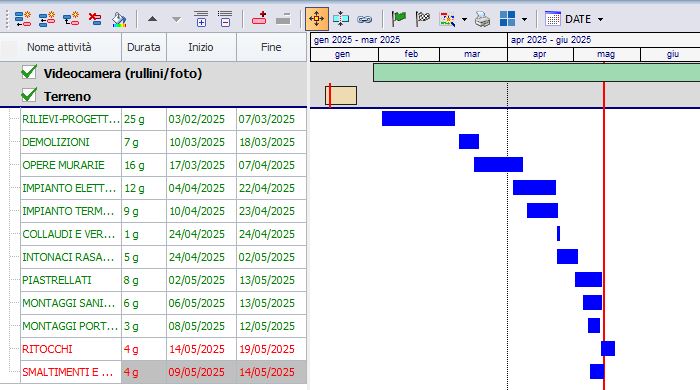The image size is (700, 390).
Task: Click the blue OPERE MURARIE Gantt bar
Action: 498,165
